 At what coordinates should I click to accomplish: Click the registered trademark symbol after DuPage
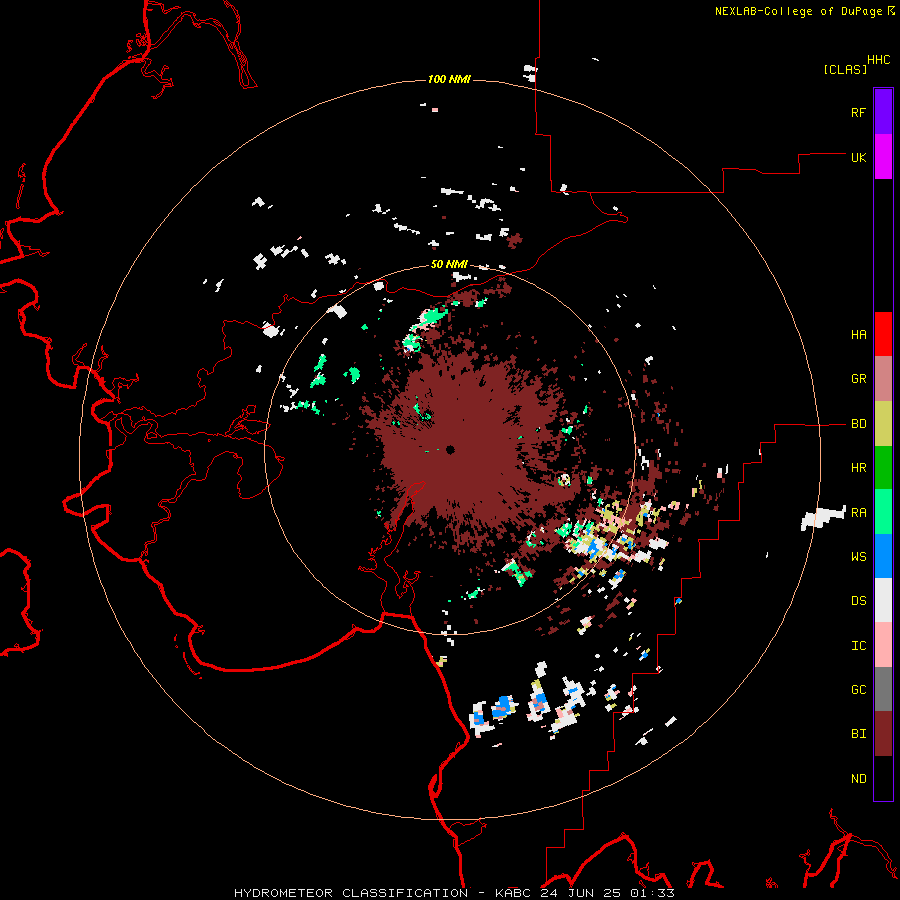coord(891,11)
